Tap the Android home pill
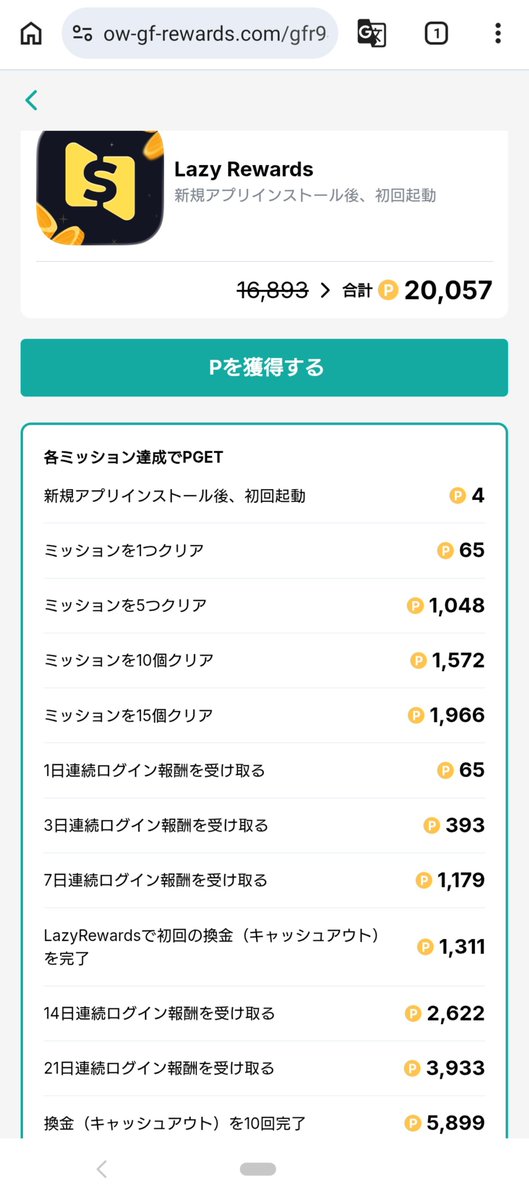Screen dimensions: 529x1200 click(x=258, y=1169)
